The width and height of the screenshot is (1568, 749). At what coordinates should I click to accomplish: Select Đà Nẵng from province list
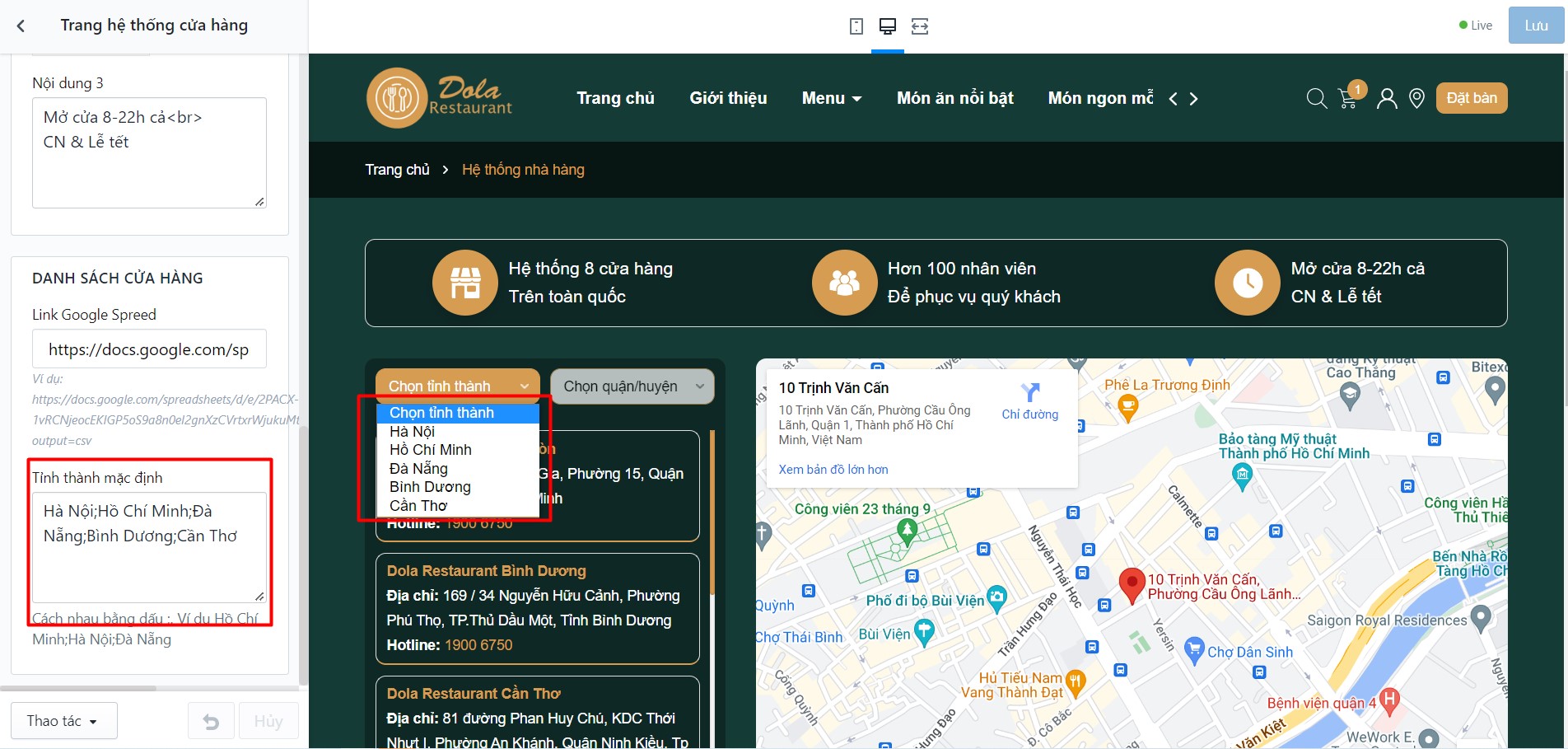(x=458, y=469)
